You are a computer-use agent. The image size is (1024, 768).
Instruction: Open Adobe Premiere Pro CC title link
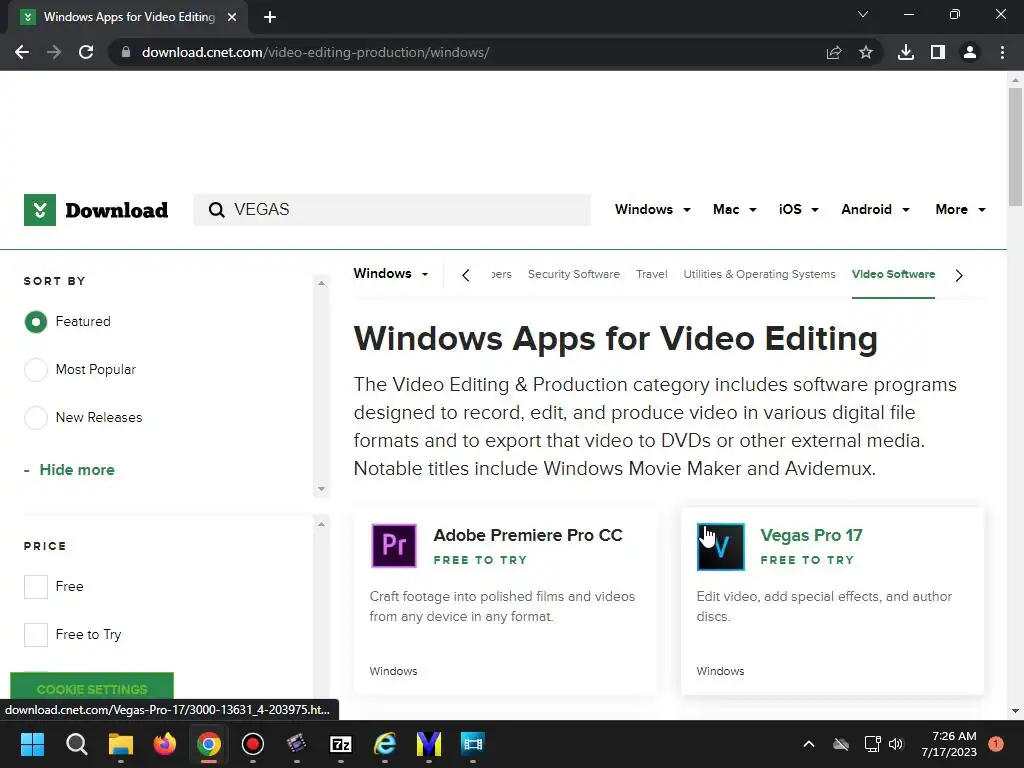(x=528, y=535)
